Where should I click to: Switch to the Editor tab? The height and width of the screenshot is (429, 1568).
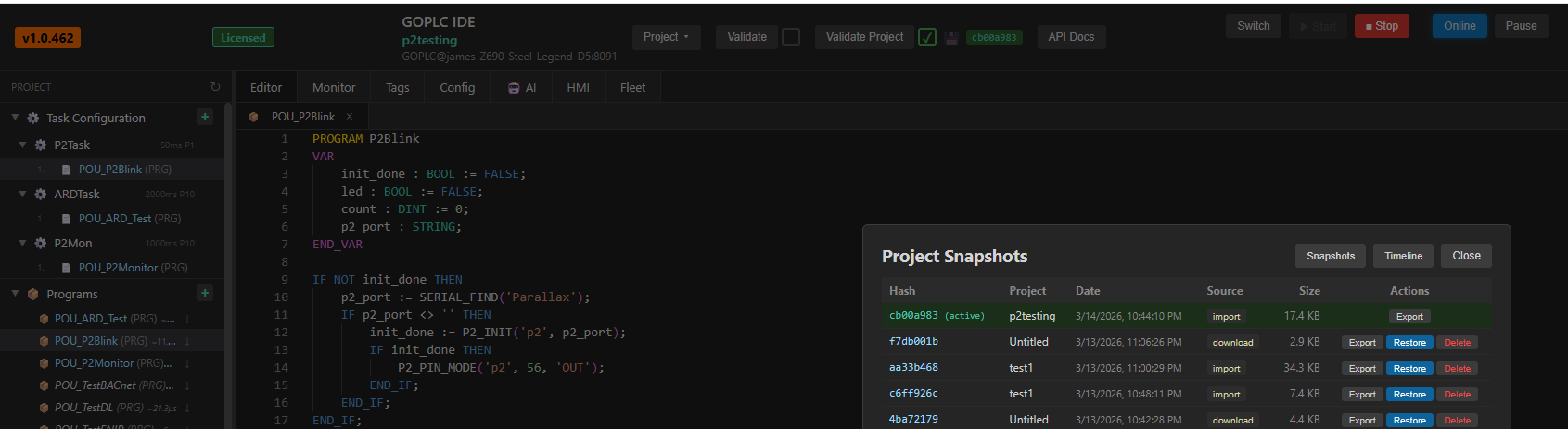pyautogui.click(x=266, y=87)
